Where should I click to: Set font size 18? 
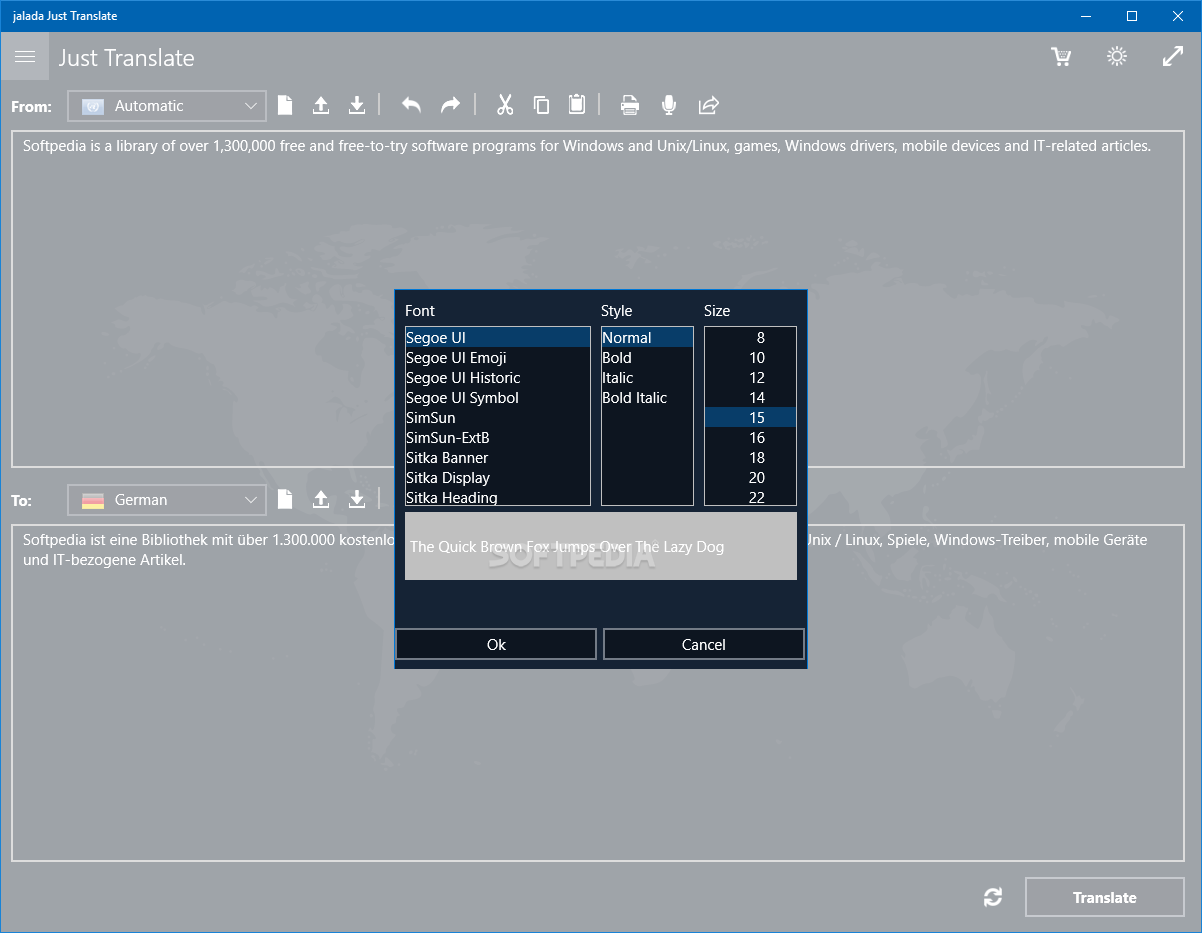[x=750, y=458]
